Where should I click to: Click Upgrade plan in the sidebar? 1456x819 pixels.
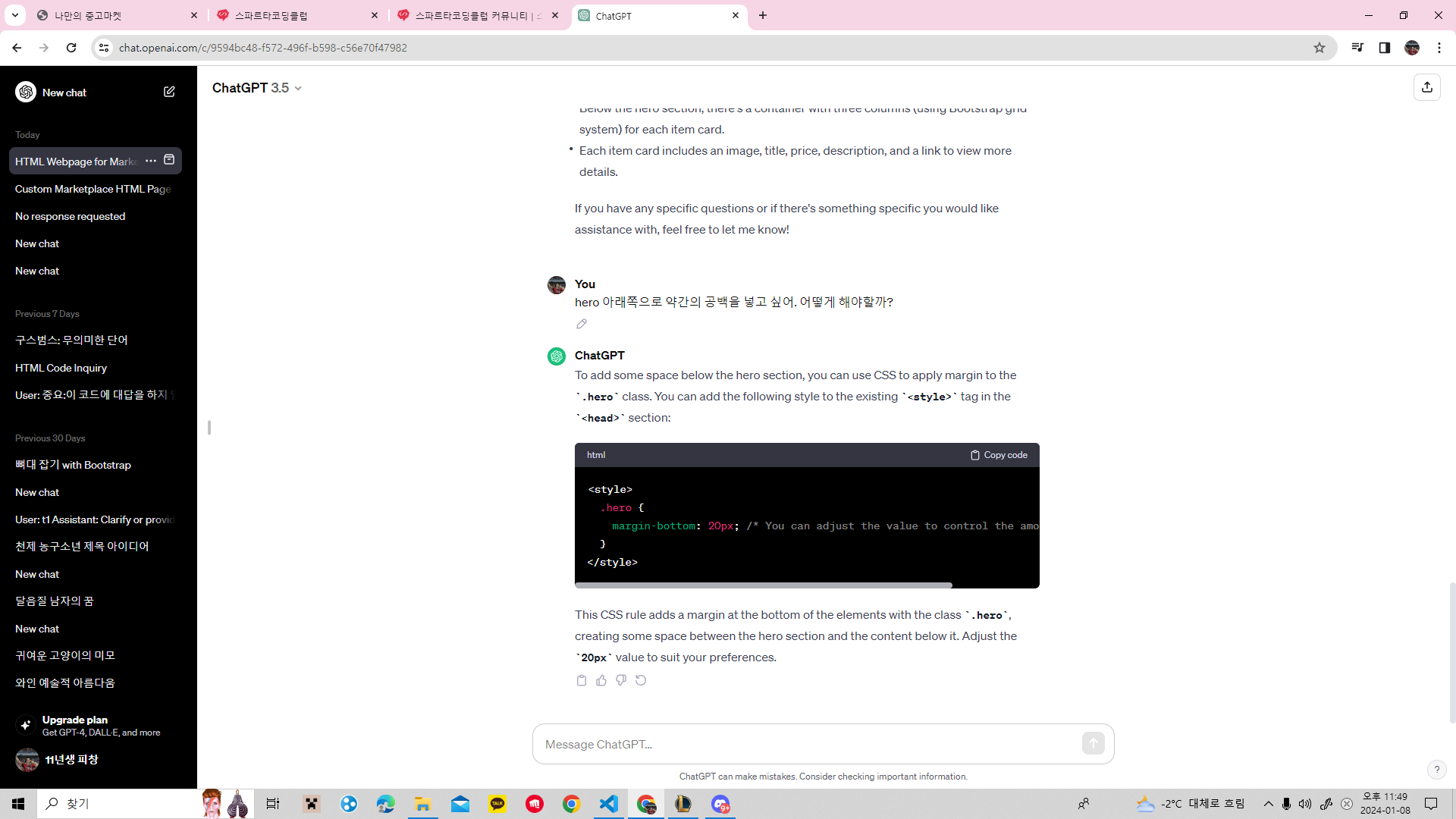(96, 725)
